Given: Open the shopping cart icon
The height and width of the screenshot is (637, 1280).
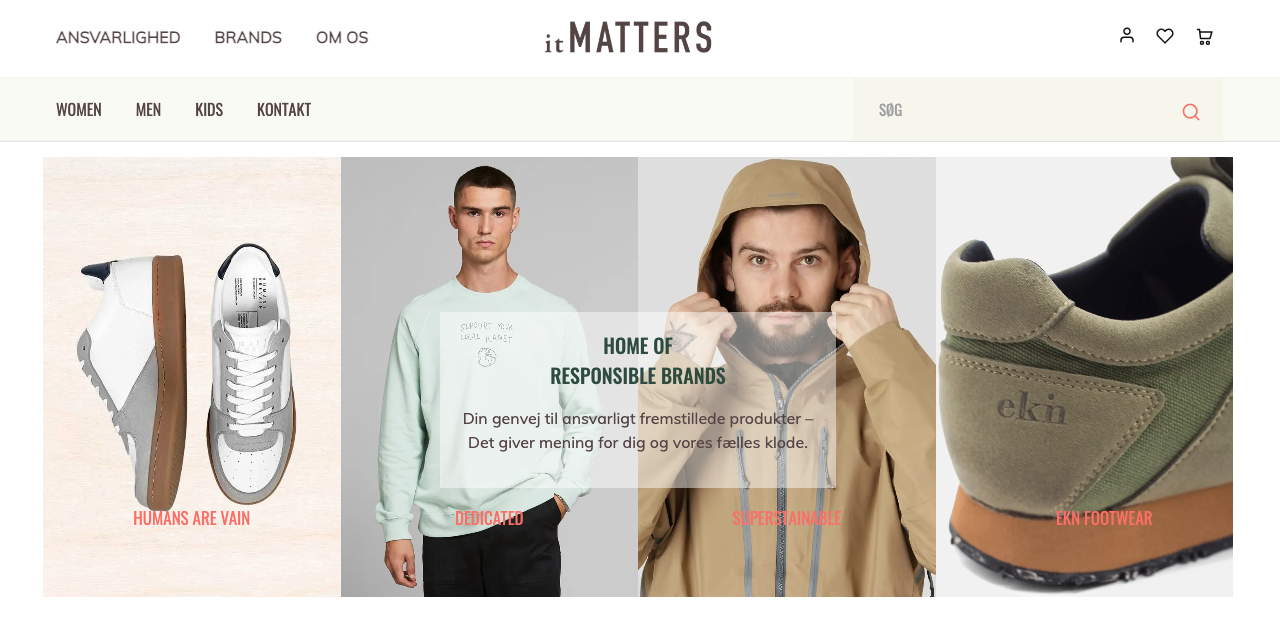Looking at the screenshot, I should click(1205, 37).
